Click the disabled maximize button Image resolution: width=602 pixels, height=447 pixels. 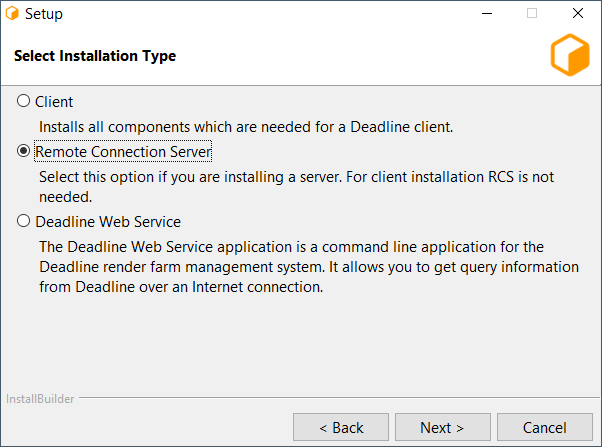tap(532, 13)
